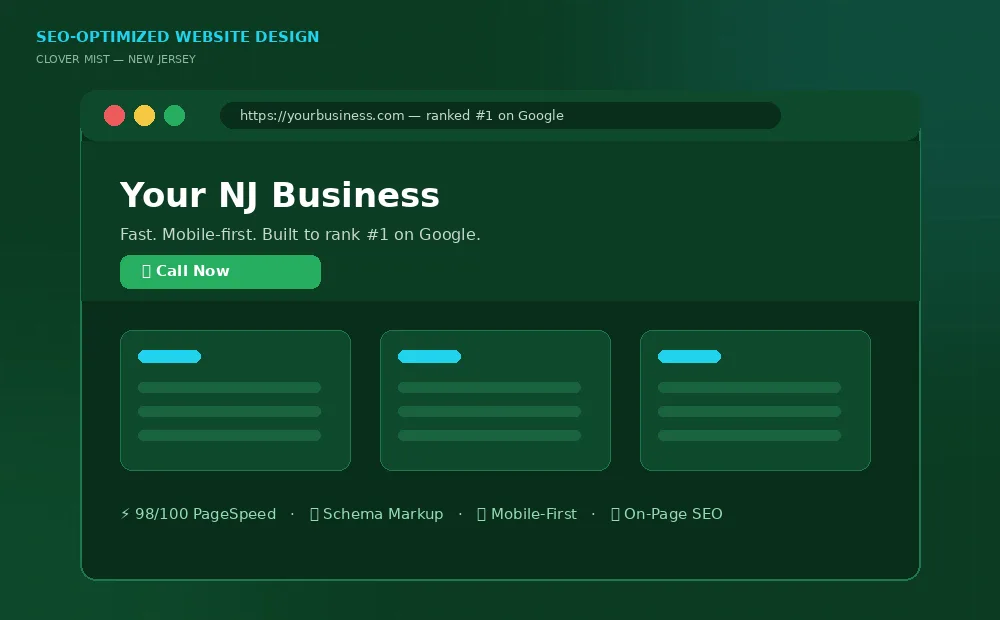Click the 'On-Page SEO' label
The image size is (1000, 620).
click(673, 514)
